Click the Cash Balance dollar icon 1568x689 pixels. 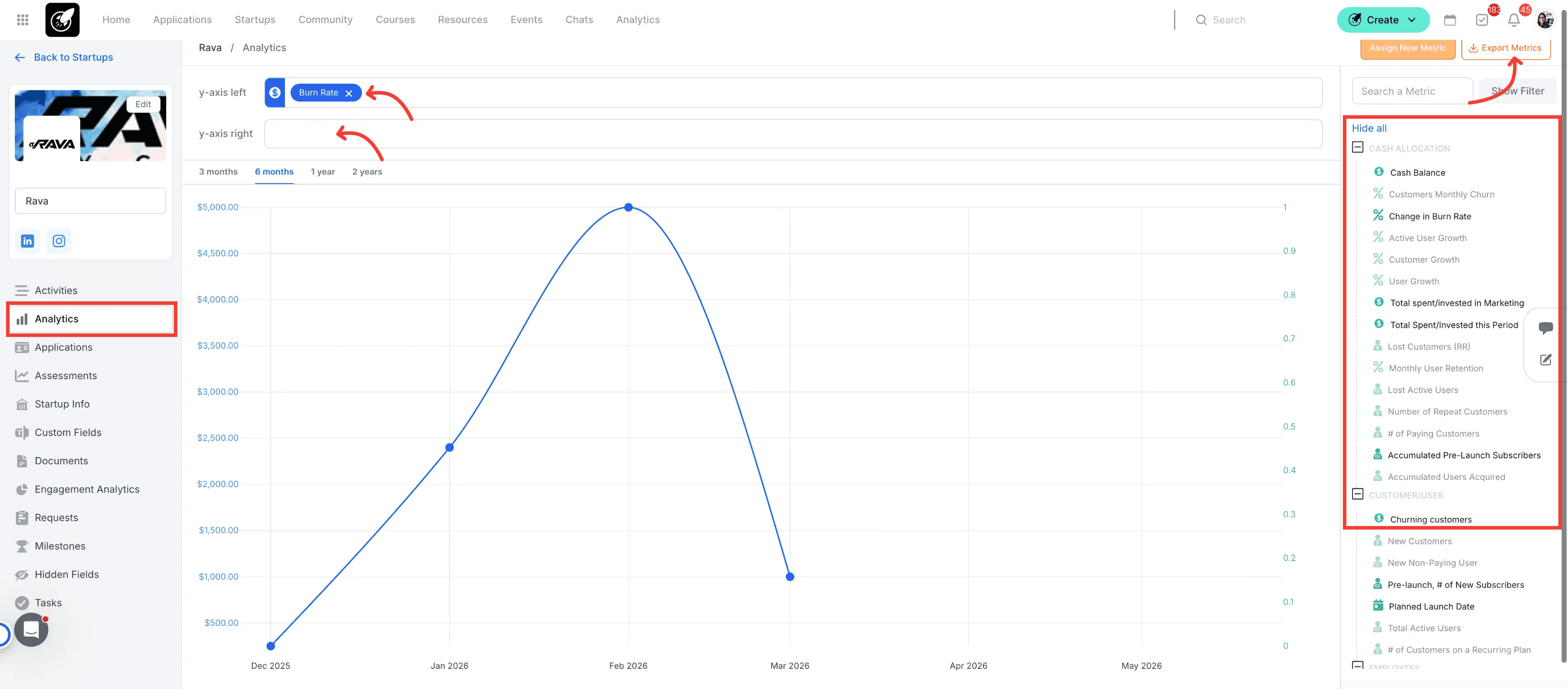tap(1378, 172)
